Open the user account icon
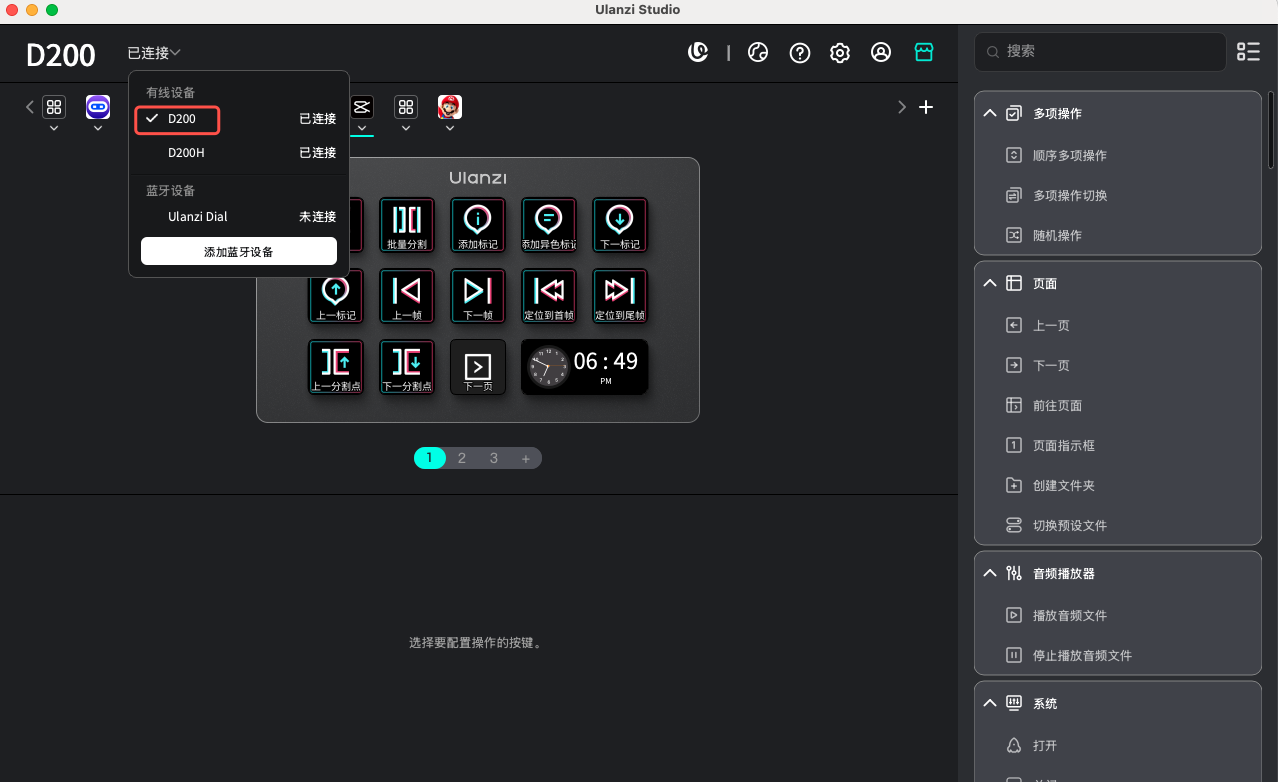The image size is (1278, 782). pyautogui.click(x=881, y=53)
